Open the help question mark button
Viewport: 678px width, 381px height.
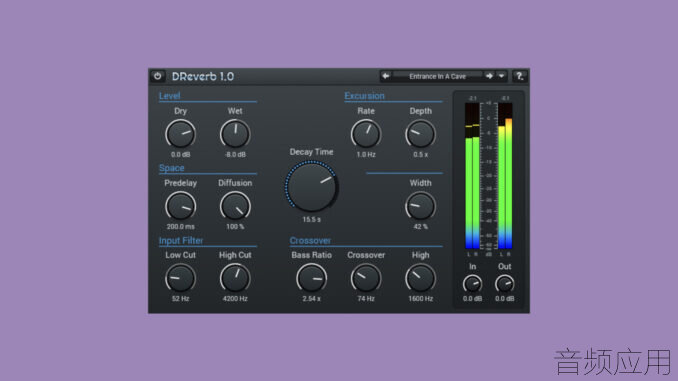coord(519,76)
